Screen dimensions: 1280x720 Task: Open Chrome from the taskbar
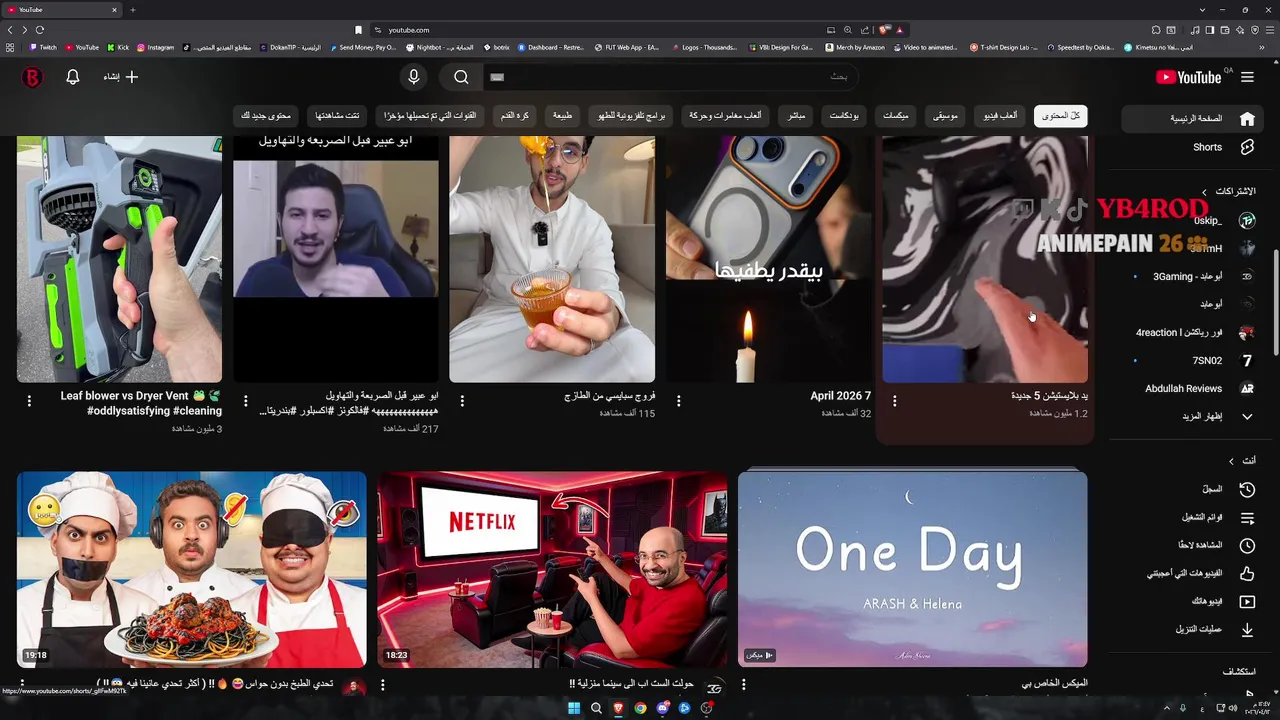(640, 708)
